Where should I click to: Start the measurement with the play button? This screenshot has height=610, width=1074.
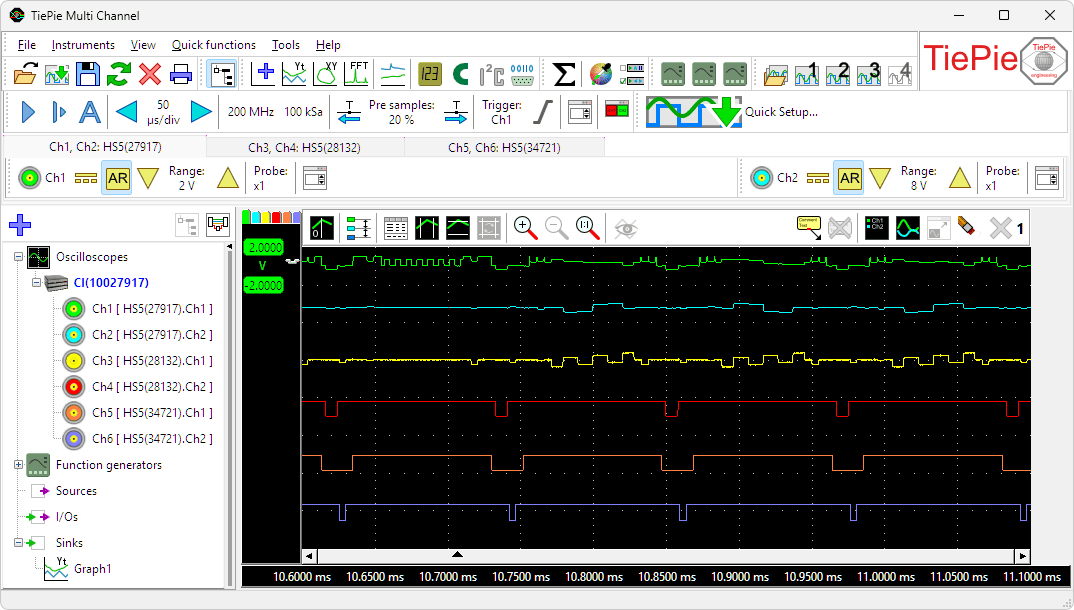[x=27, y=112]
